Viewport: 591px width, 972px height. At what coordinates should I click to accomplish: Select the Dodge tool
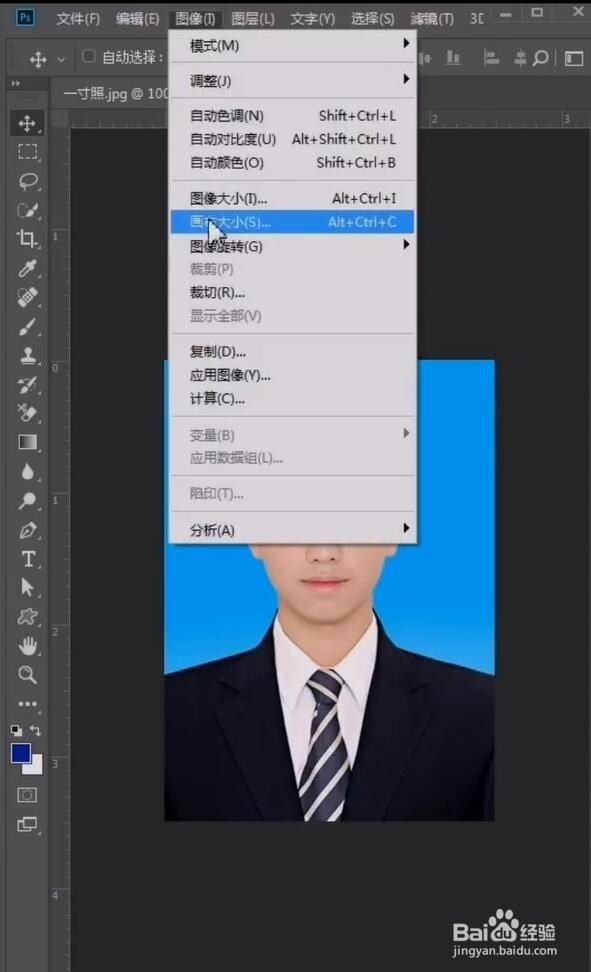click(x=27, y=500)
